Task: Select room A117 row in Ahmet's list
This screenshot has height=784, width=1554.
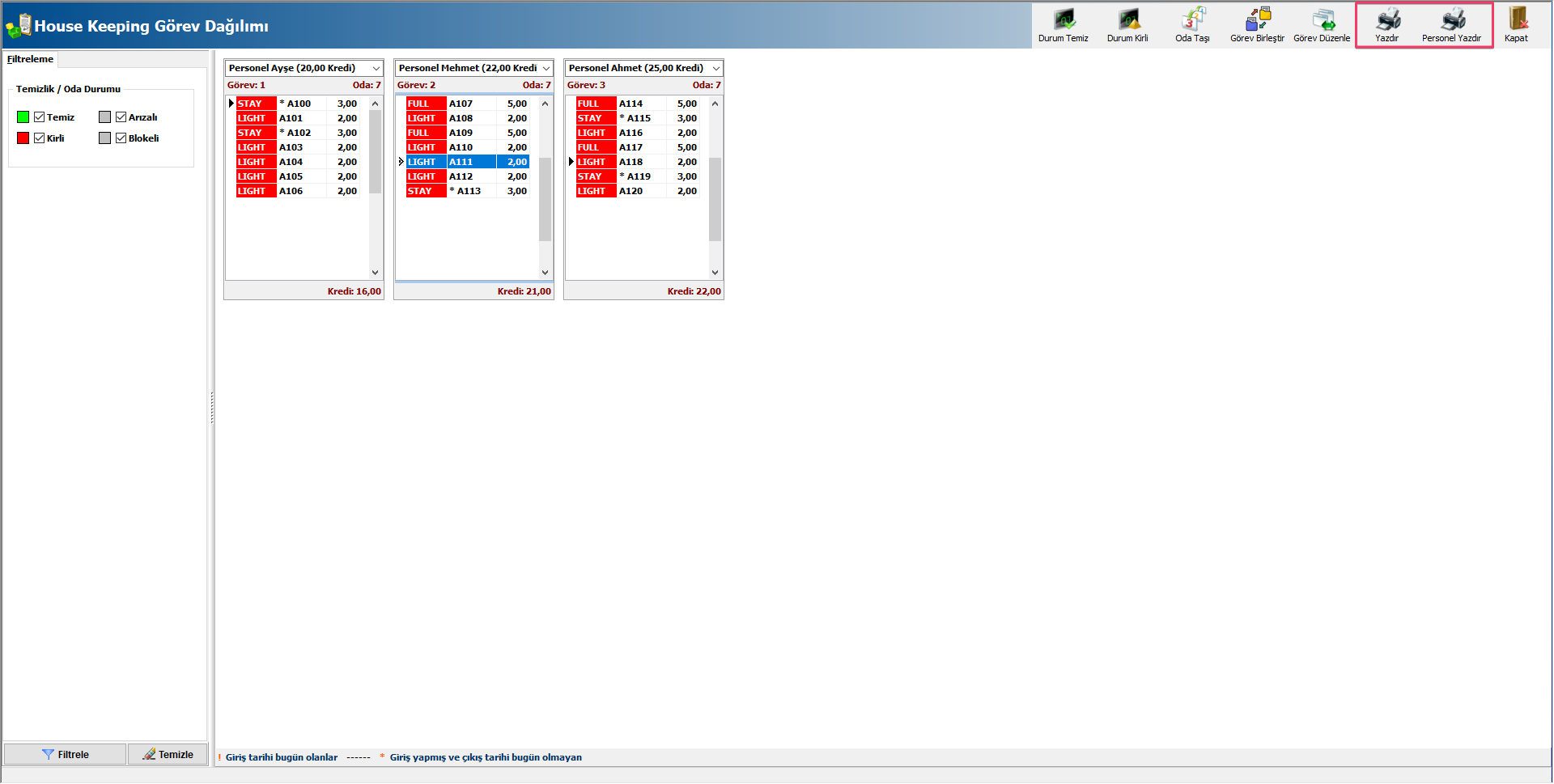Action: pos(631,147)
